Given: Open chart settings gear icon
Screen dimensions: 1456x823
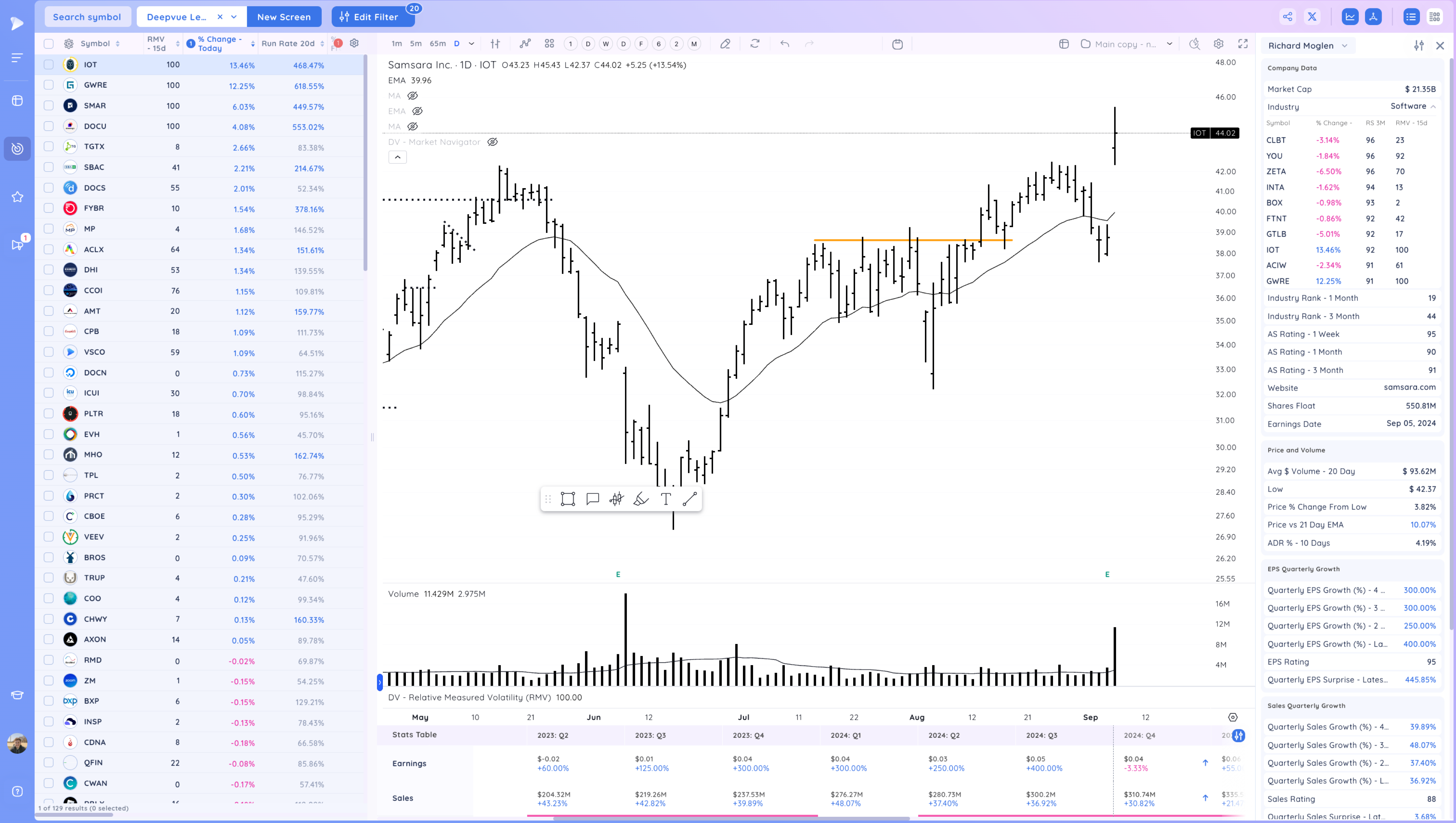Looking at the screenshot, I should [1219, 44].
